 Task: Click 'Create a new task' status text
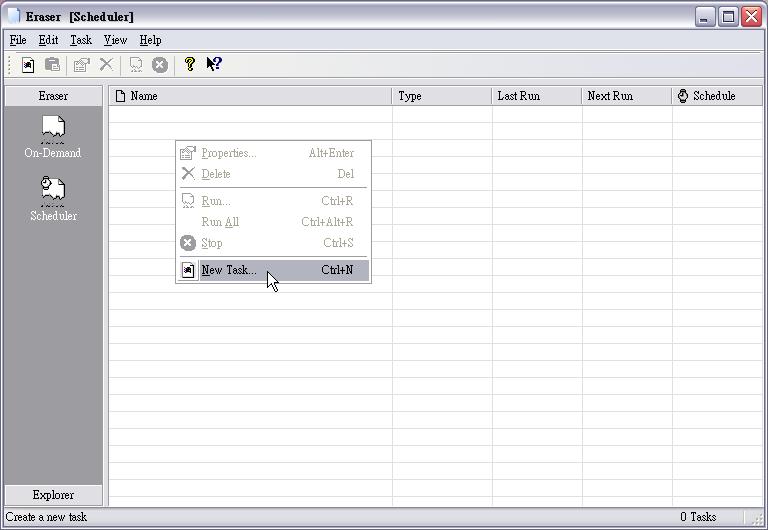pyautogui.click(x=46, y=517)
